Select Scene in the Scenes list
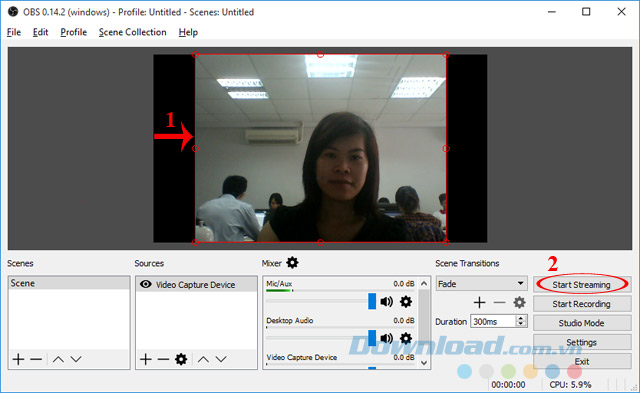This screenshot has height=393, width=640. pos(69,283)
